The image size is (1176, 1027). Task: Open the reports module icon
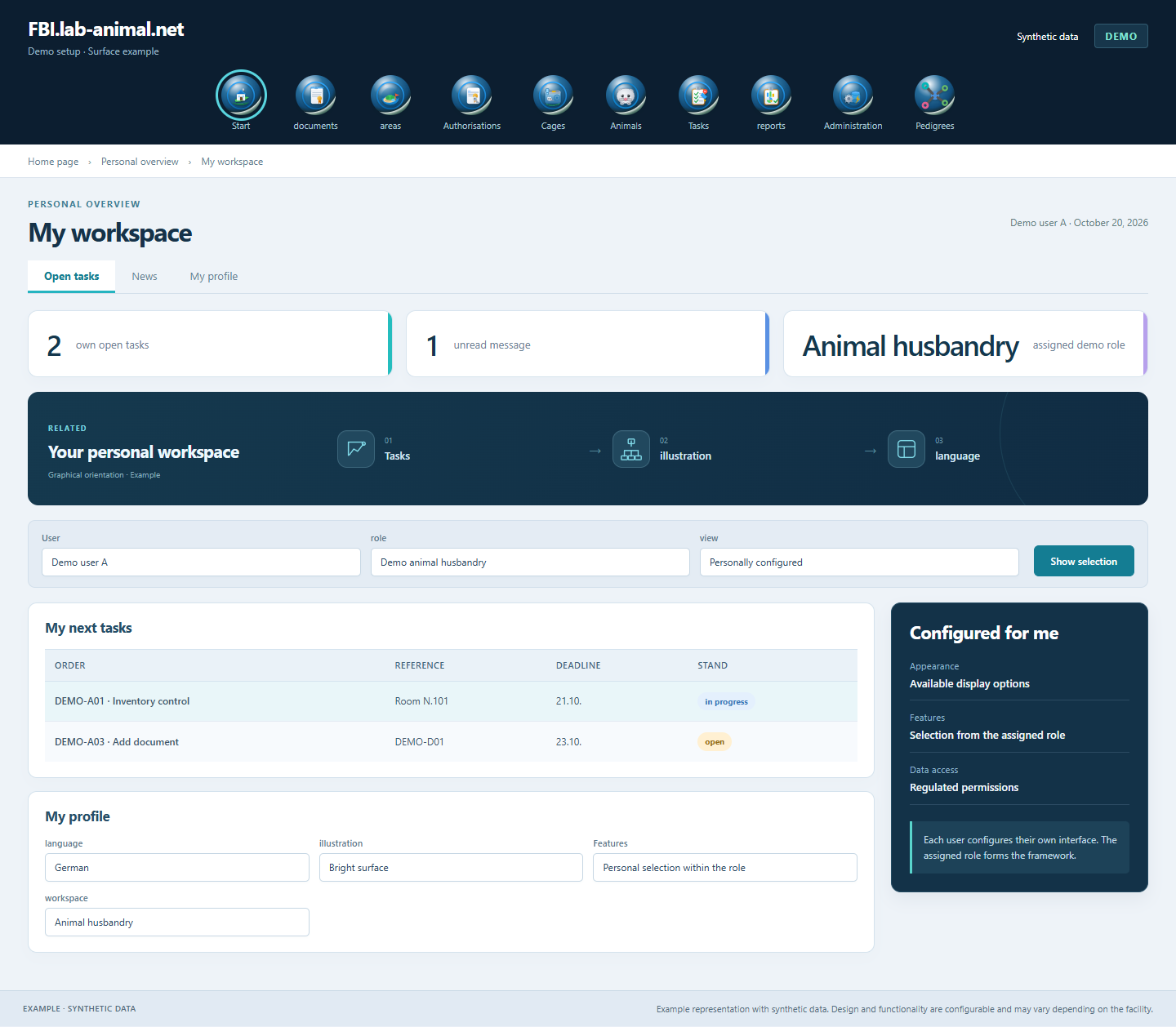pos(771,96)
